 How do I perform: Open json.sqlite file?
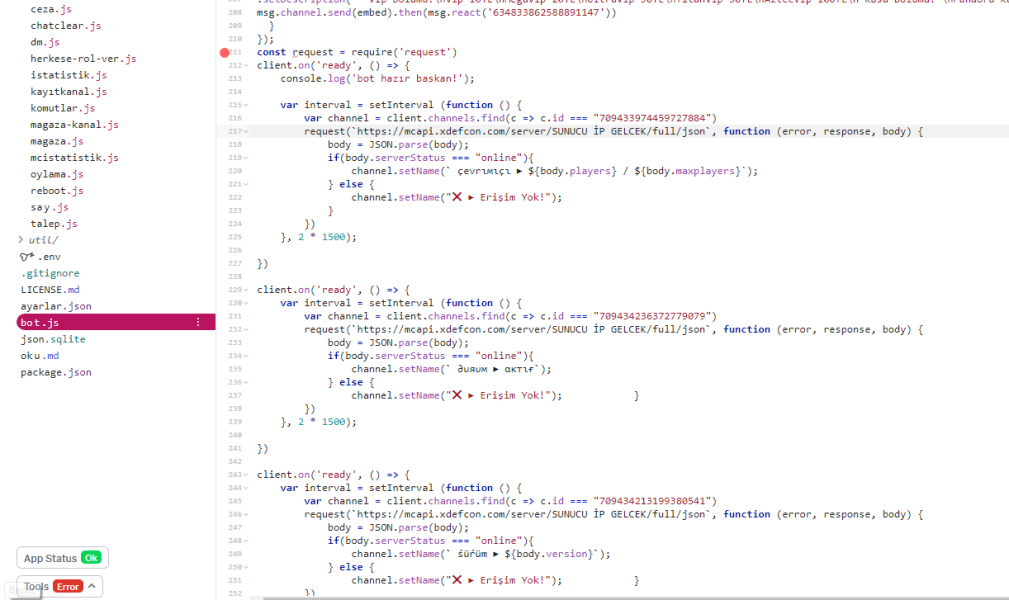point(53,339)
